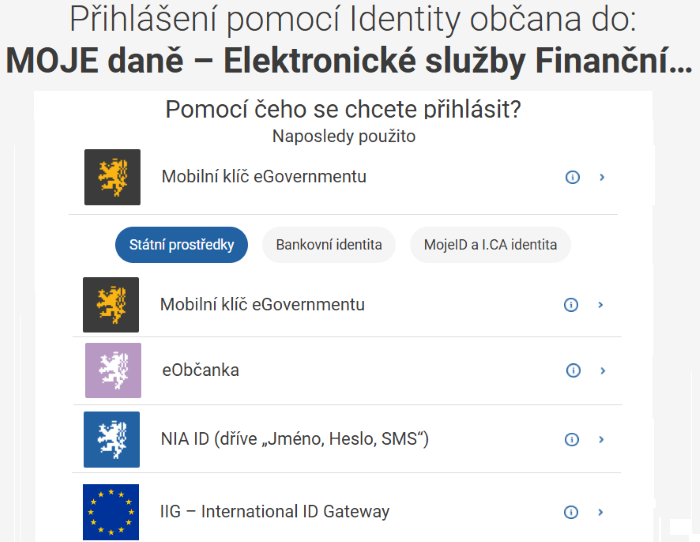Open the eObčanka info icon
The height and width of the screenshot is (542, 700).
pyautogui.click(x=573, y=371)
